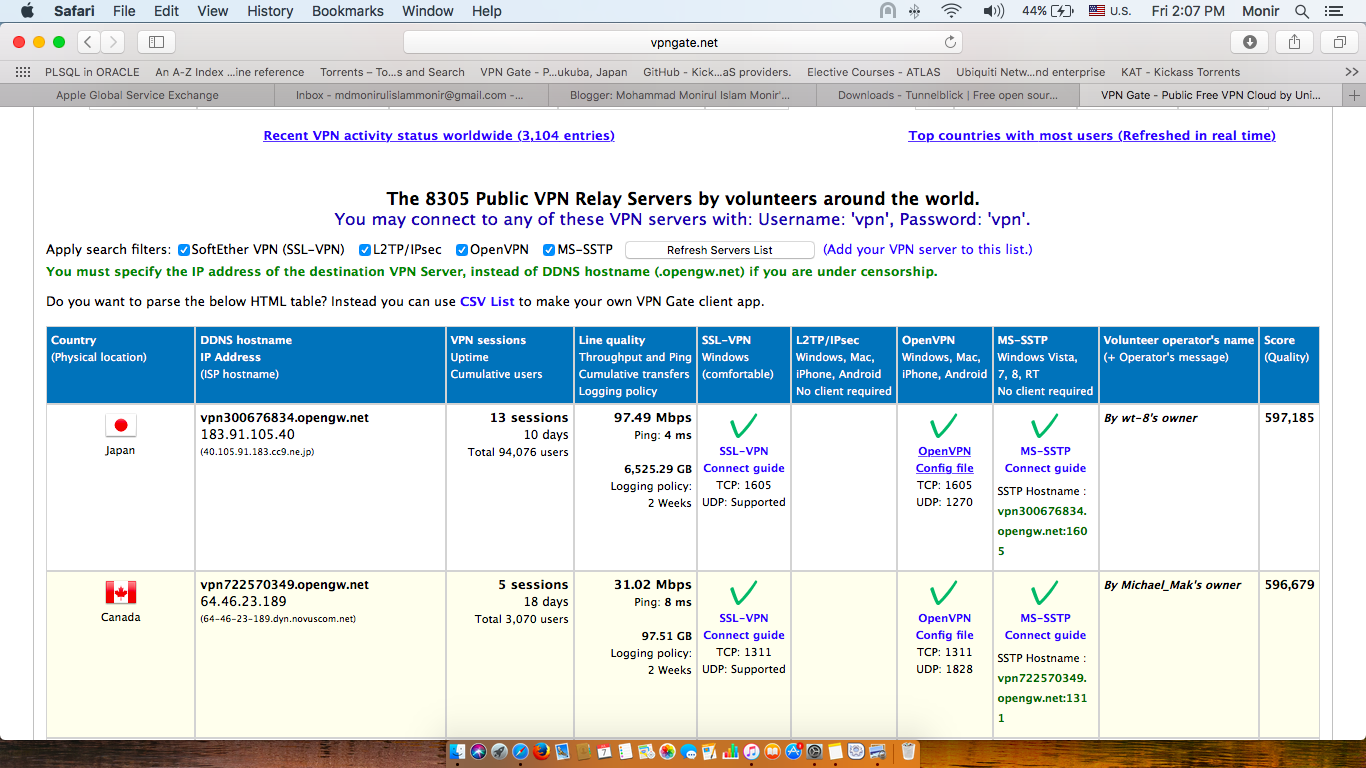
Task: Open the Bookmarks menu
Action: (348, 11)
